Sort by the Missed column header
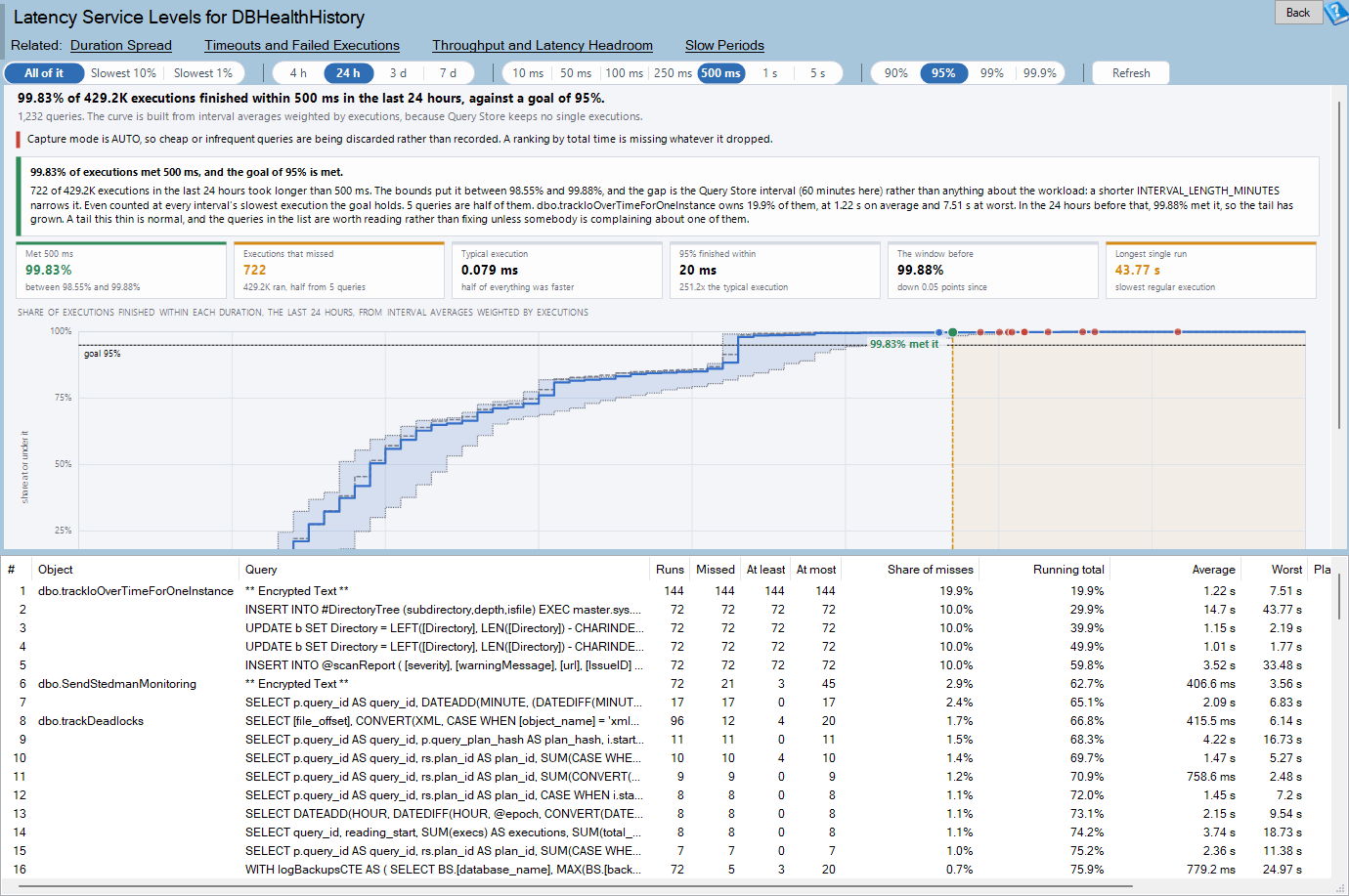Image resolution: width=1349 pixels, height=896 pixels. coord(715,570)
